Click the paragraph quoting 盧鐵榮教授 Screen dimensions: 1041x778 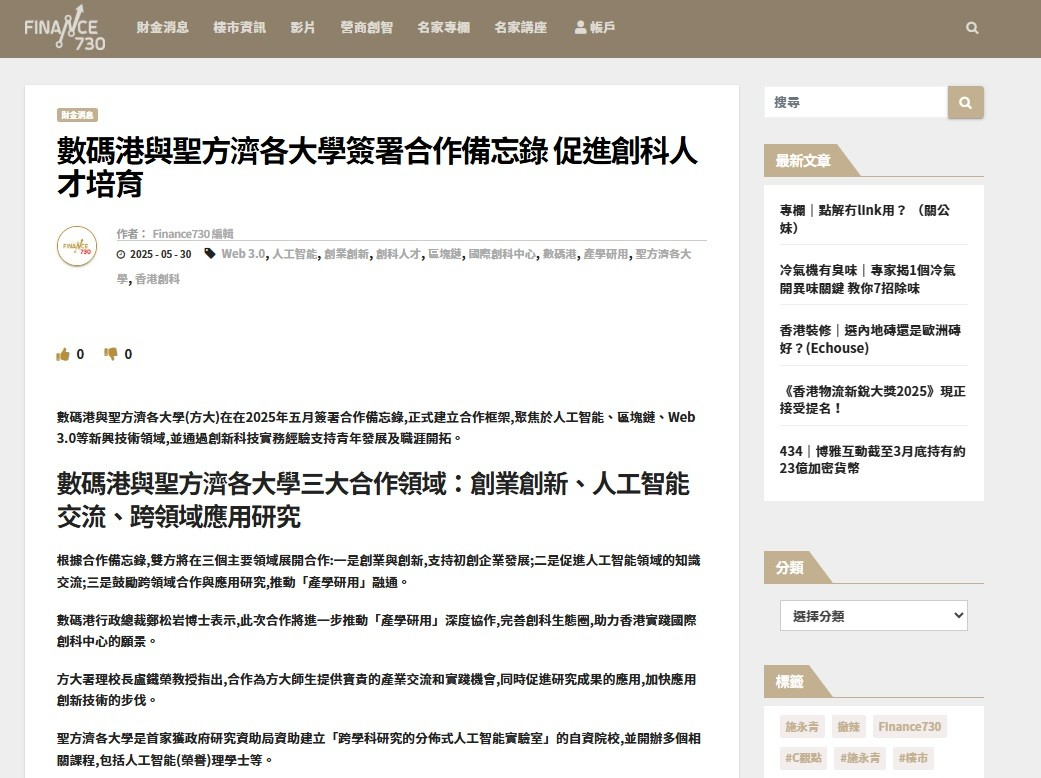(376, 690)
